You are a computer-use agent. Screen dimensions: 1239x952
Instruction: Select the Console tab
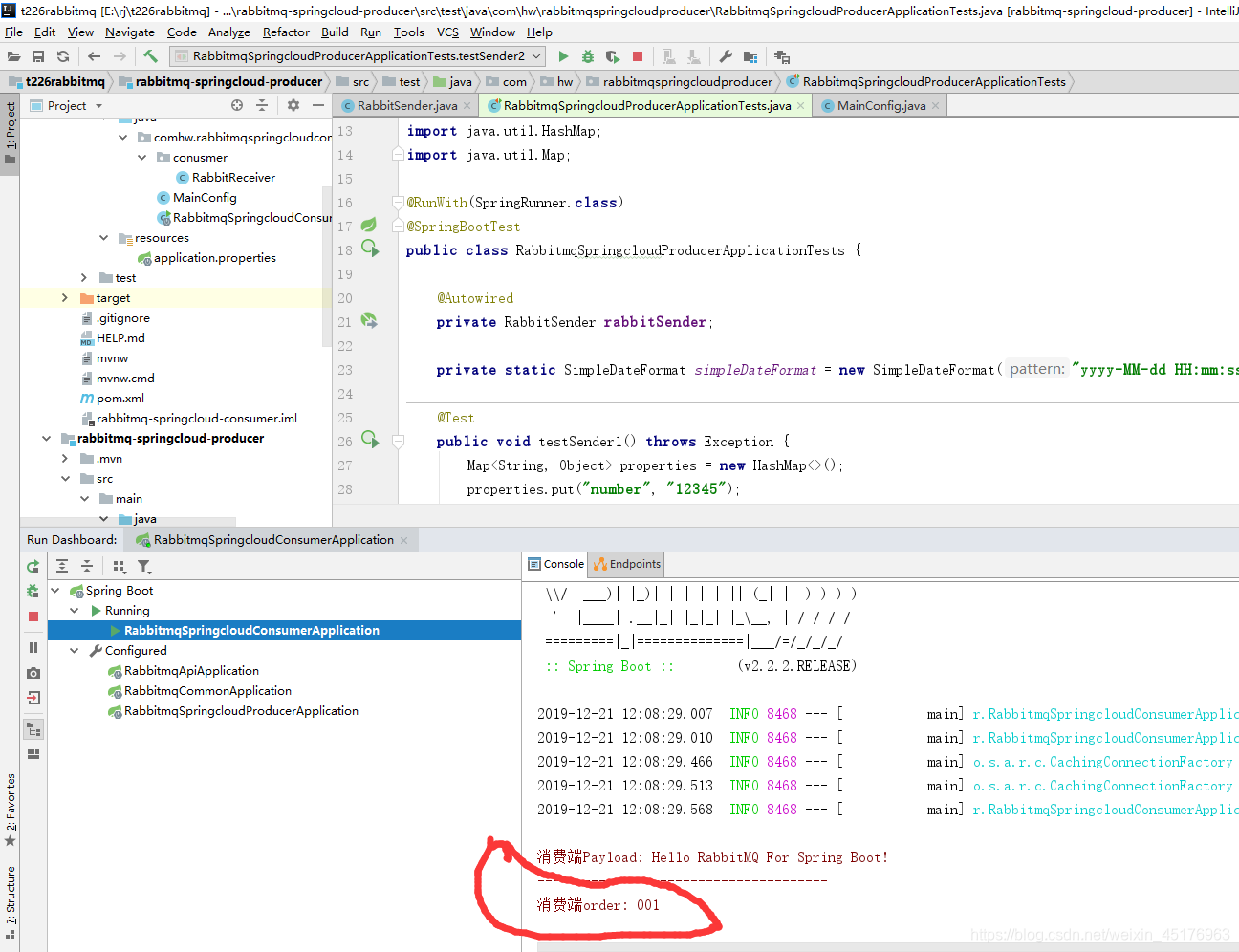pos(555,564)
